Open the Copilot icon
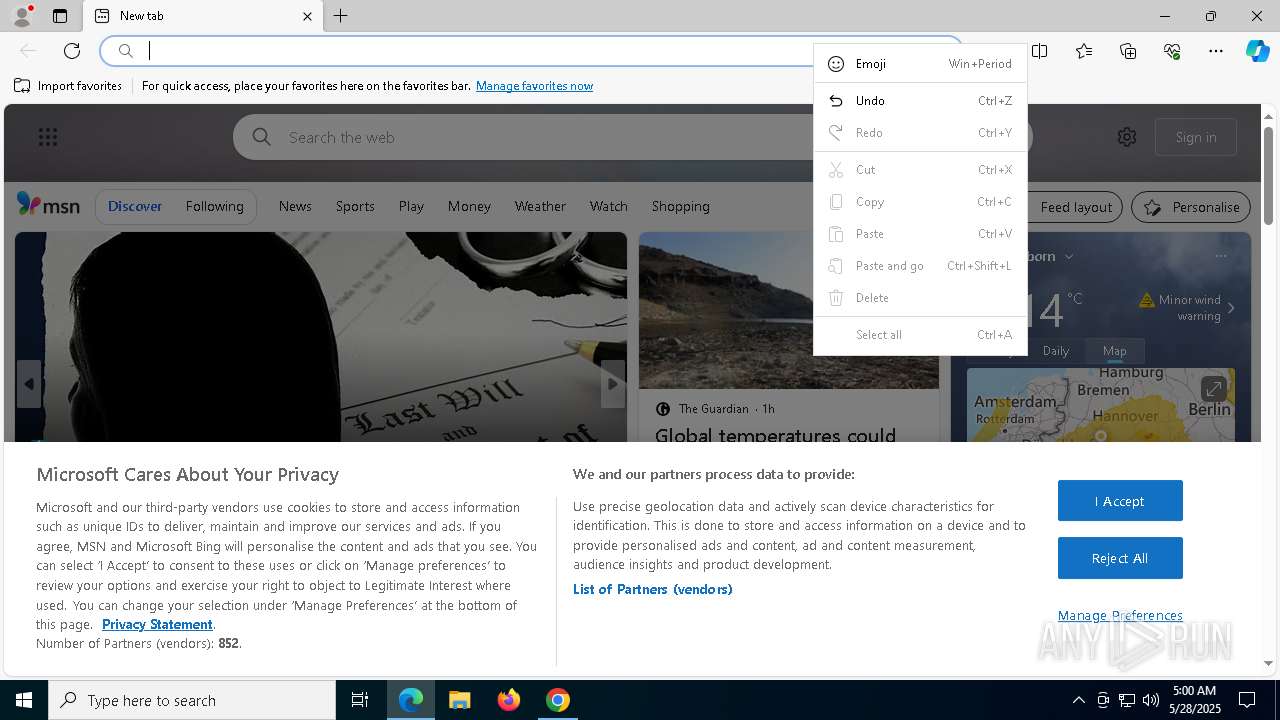Viewport: 1280px width, 720px height. click(1257, 51)
